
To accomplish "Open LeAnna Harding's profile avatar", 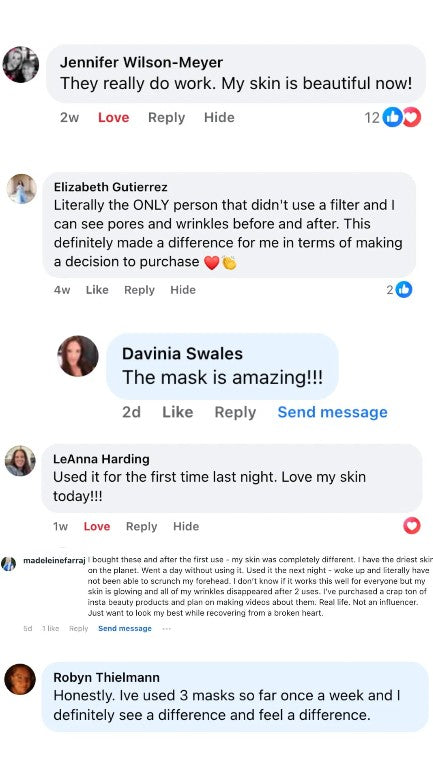I will (20, 461).
